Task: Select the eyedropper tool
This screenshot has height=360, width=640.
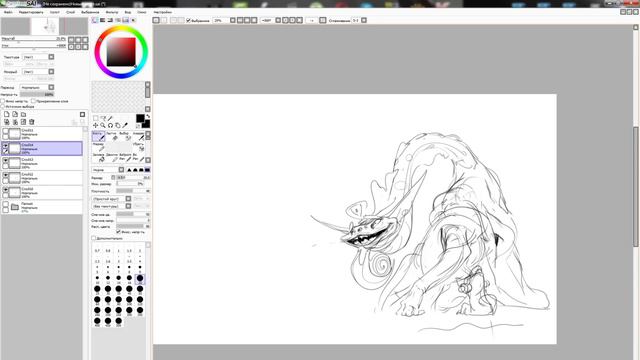Action: (x=125, y=125)
